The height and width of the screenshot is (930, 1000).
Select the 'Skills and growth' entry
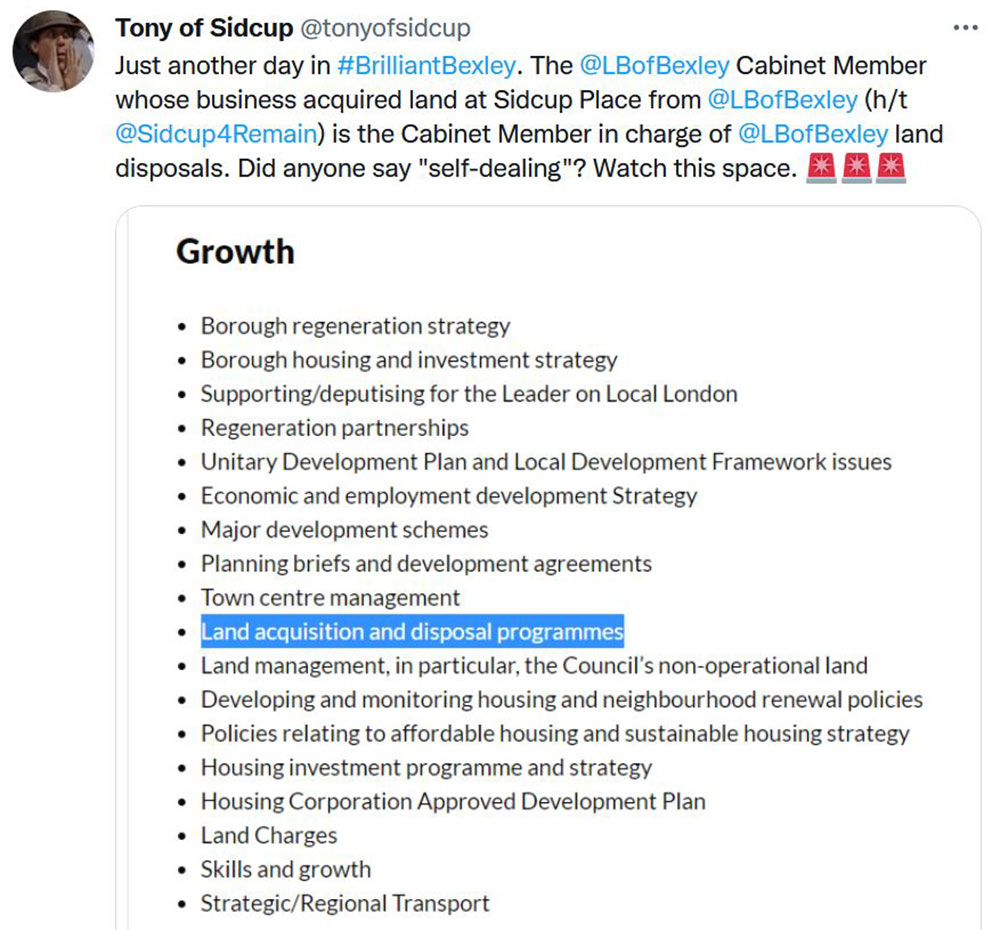[285, 870]
